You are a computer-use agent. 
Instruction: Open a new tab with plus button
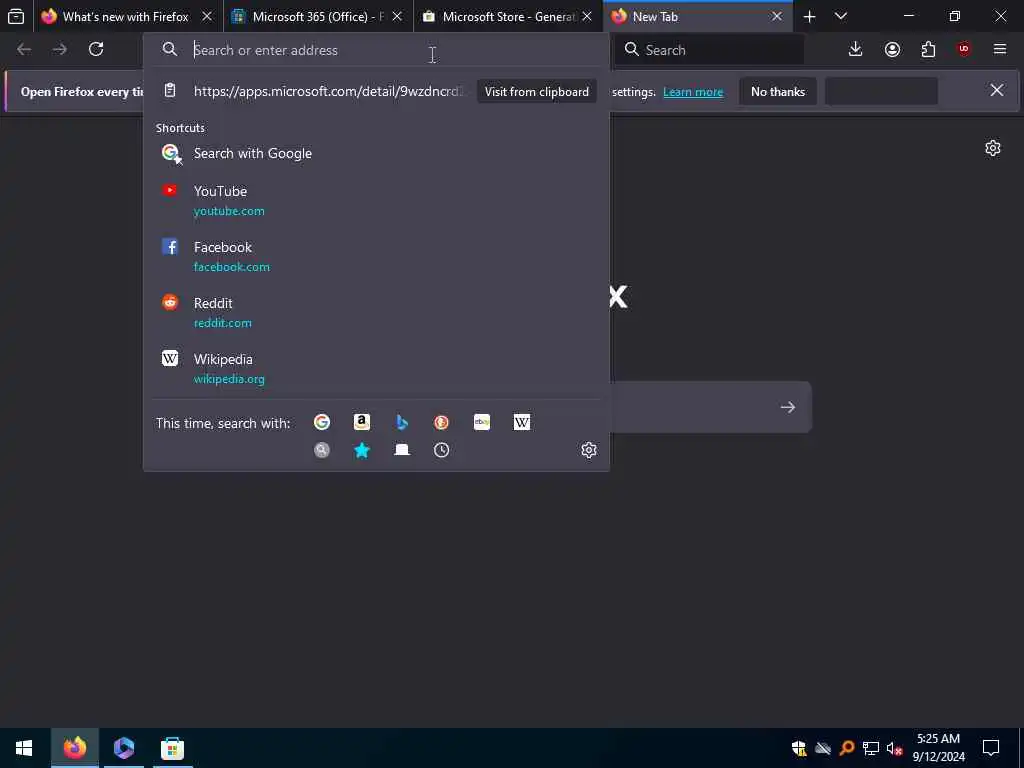(x=809, y=16)
